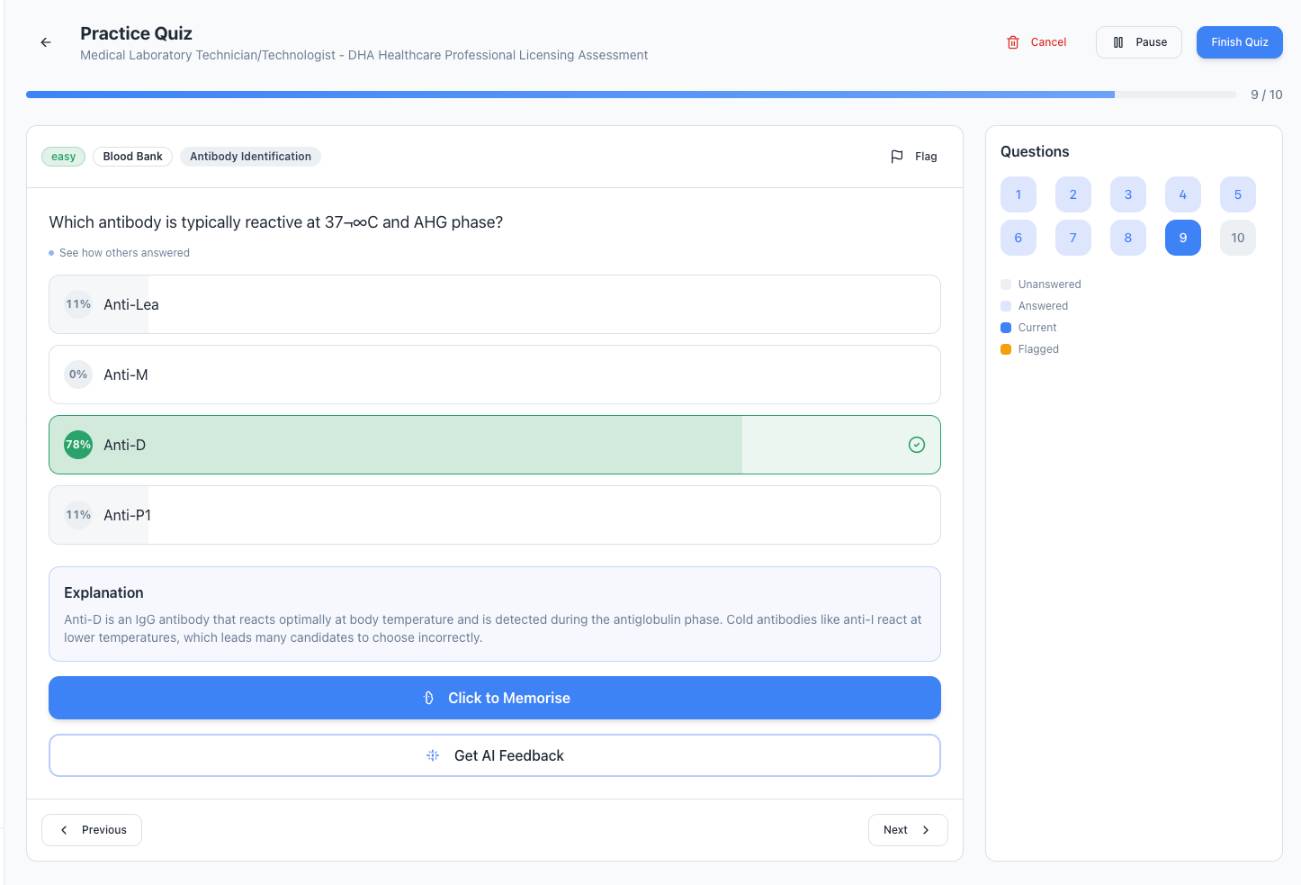
Task: Click the green checkmark on Anti-D
Action: point(916,445)
